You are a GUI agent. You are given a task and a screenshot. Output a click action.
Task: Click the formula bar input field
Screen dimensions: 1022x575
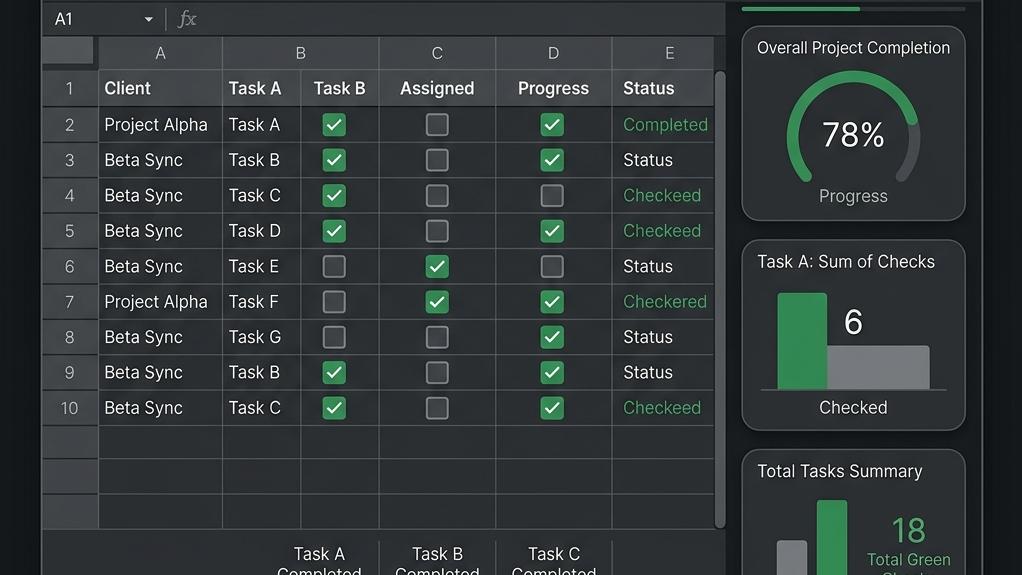461,19
